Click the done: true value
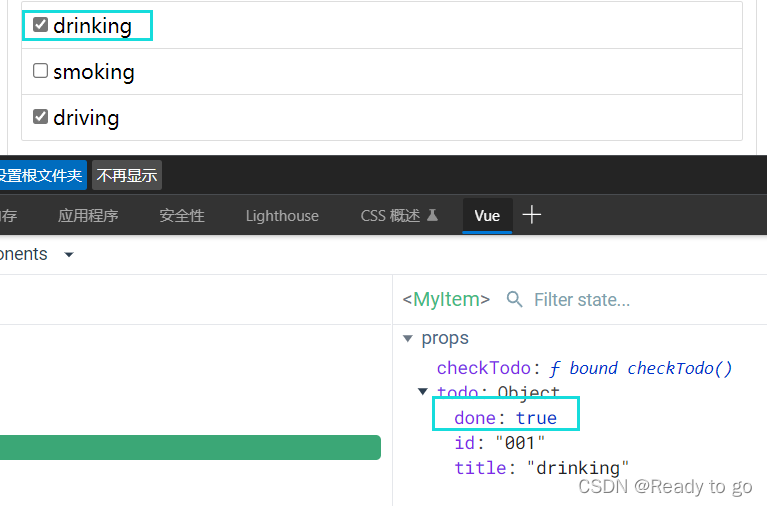 537,418
